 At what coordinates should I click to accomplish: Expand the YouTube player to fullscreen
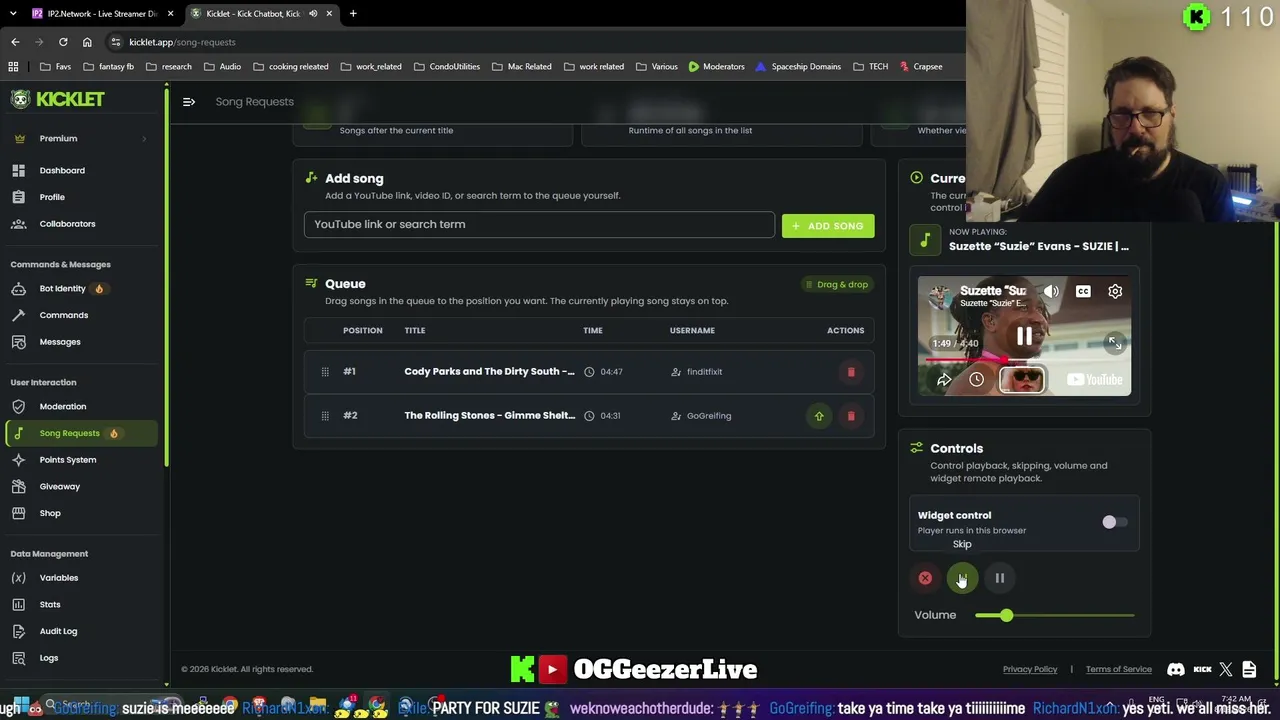[x=1115, y=343]
